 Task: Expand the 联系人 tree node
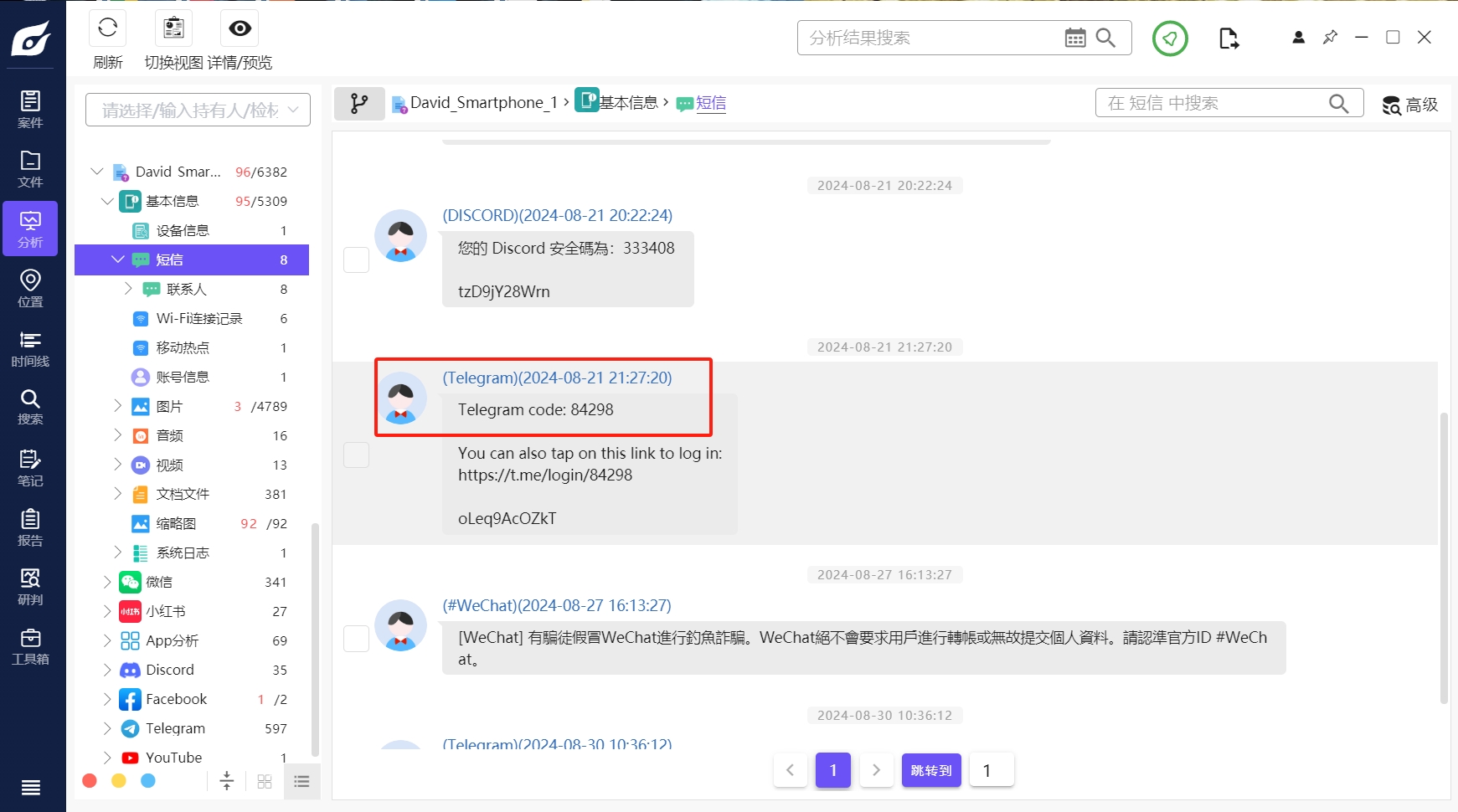click(128, 289)
